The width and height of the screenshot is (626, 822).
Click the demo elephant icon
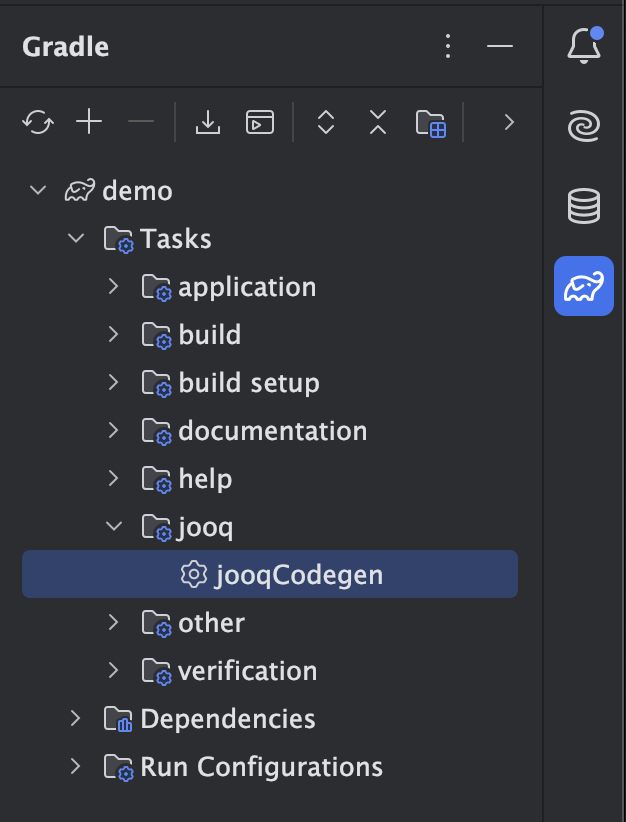[80, 190]
